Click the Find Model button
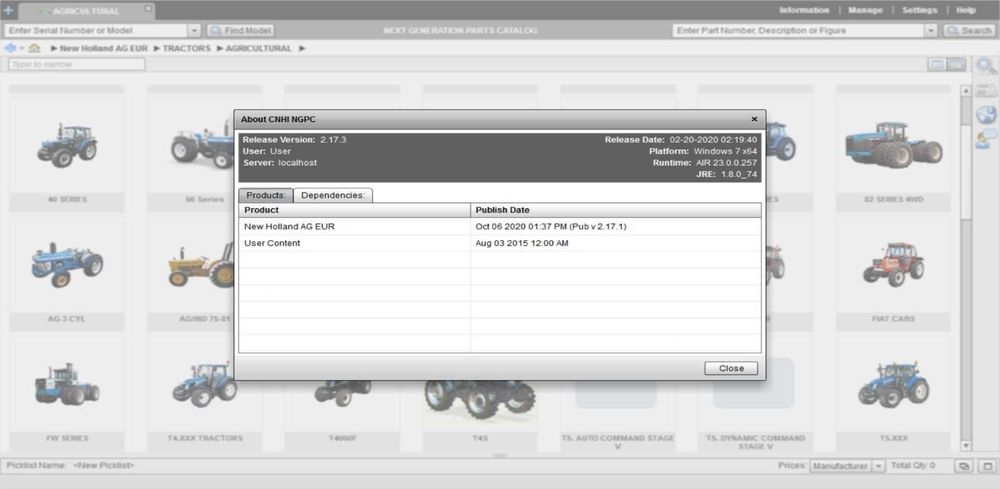Screen dimensions: 1000x489 (240, 31)
